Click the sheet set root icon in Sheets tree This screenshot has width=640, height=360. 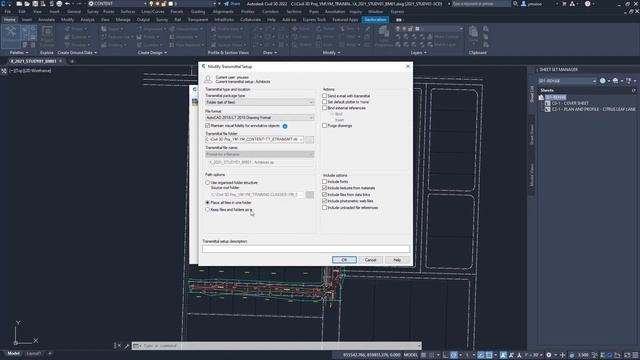(x=541, y=97)
